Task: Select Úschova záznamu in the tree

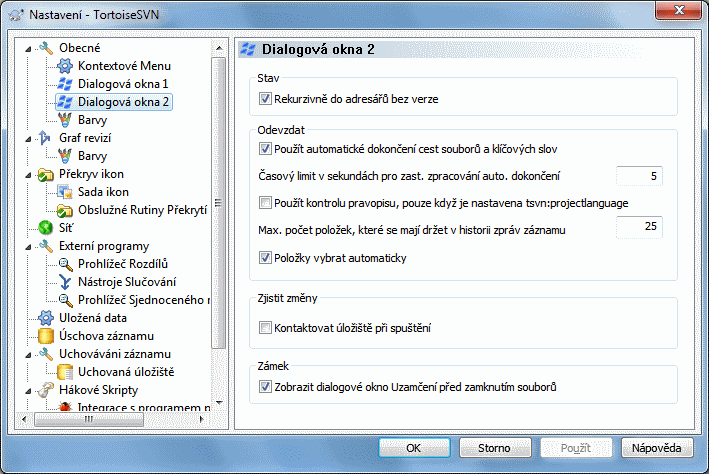Action: pyautogui.click(x=106, y=336)
